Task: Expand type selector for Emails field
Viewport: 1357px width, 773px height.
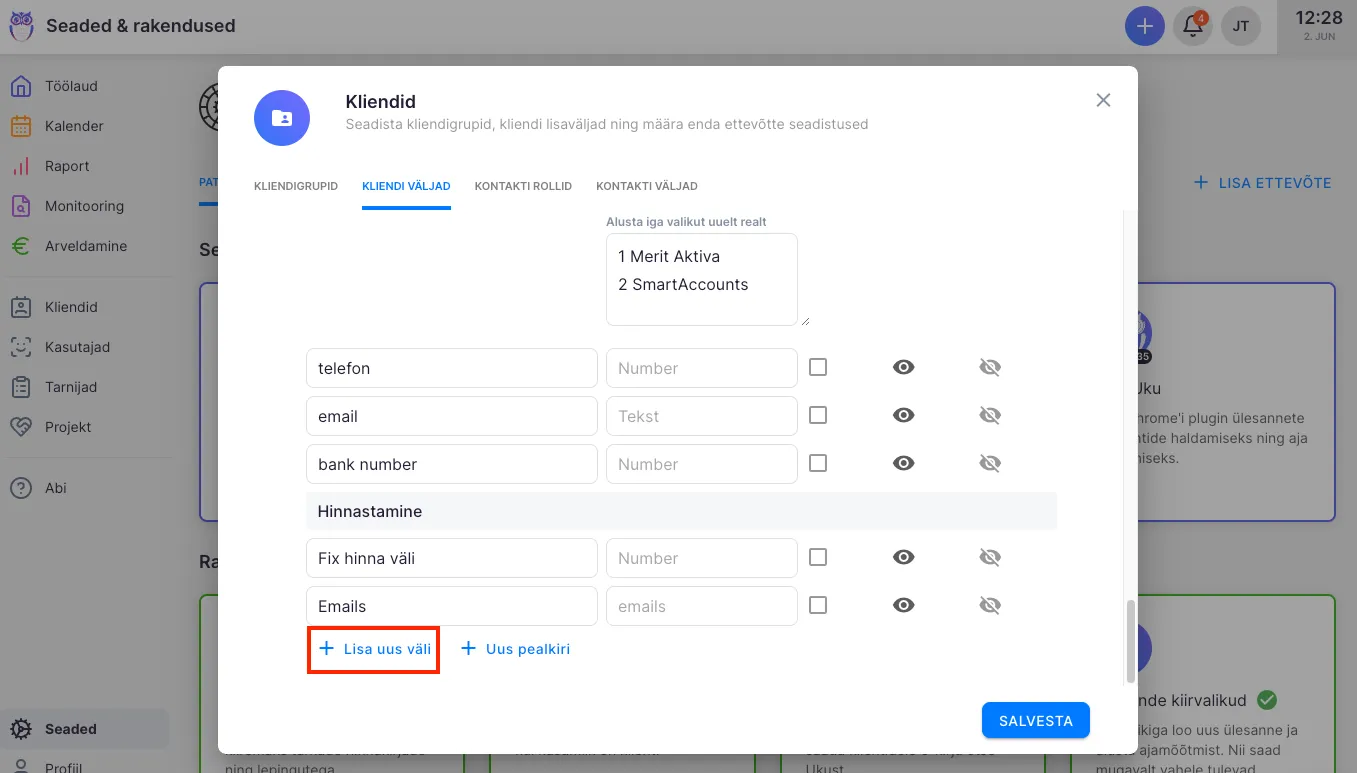Action: (701, 606)
